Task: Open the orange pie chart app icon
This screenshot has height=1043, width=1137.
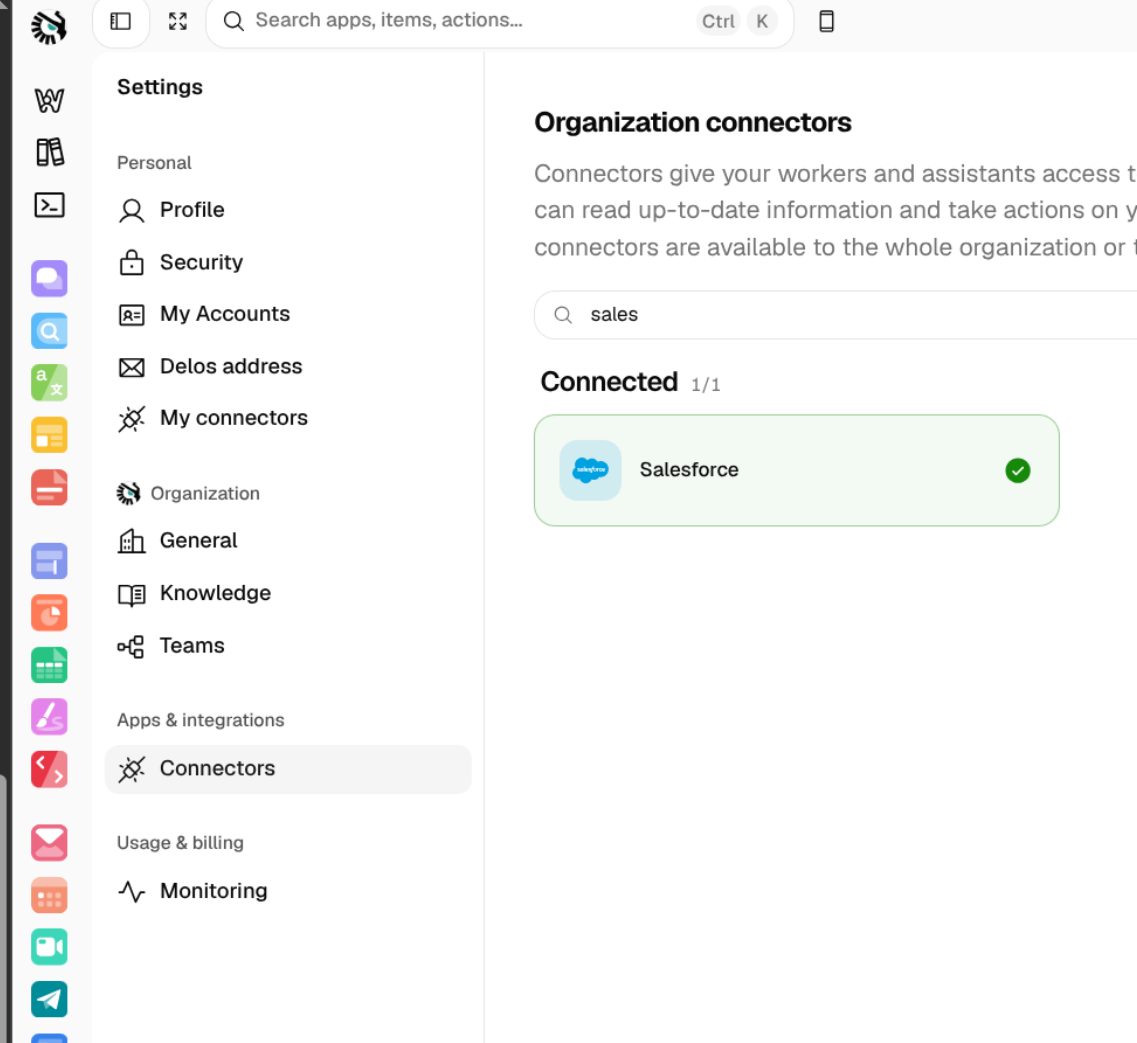Action: 49,614
